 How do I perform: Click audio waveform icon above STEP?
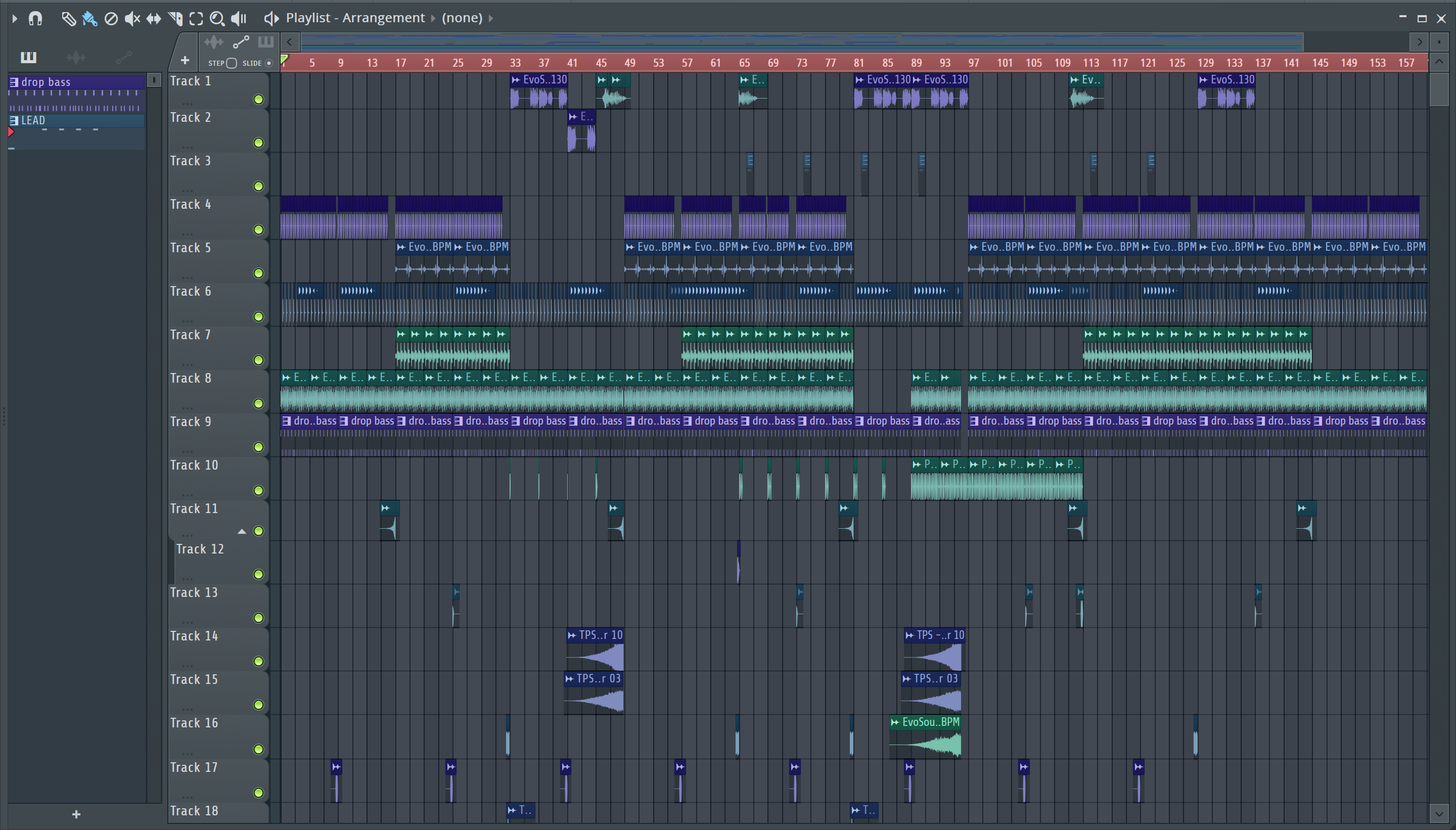pos(214,42)
